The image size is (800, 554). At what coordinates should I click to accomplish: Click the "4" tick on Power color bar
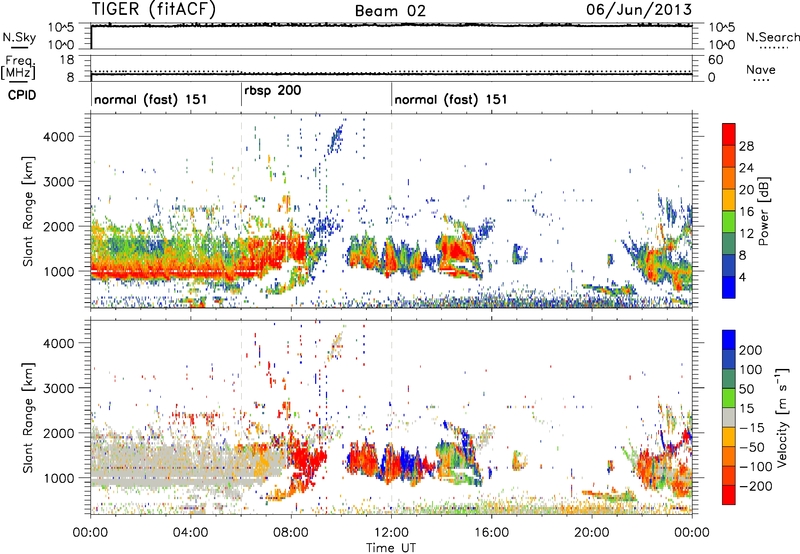[x=743, y=277]
